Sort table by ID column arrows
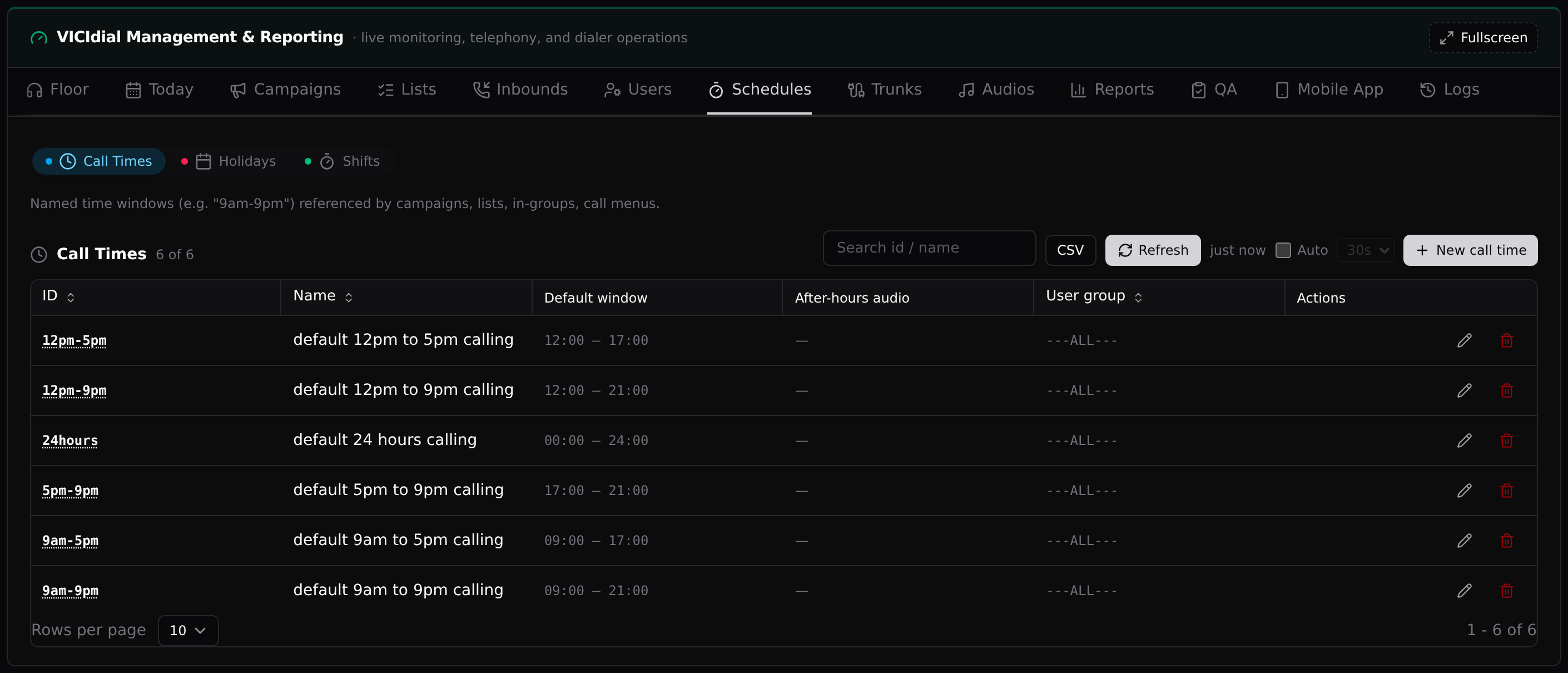 point(71,297)
